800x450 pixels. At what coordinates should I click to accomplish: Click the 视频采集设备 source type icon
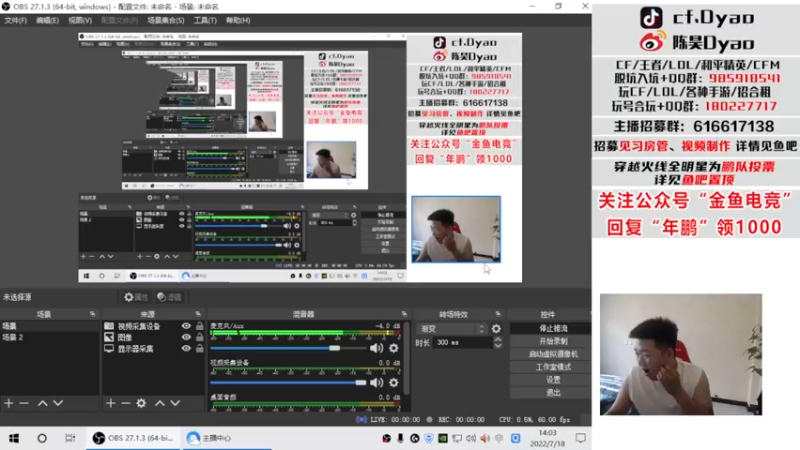(109, 326)
